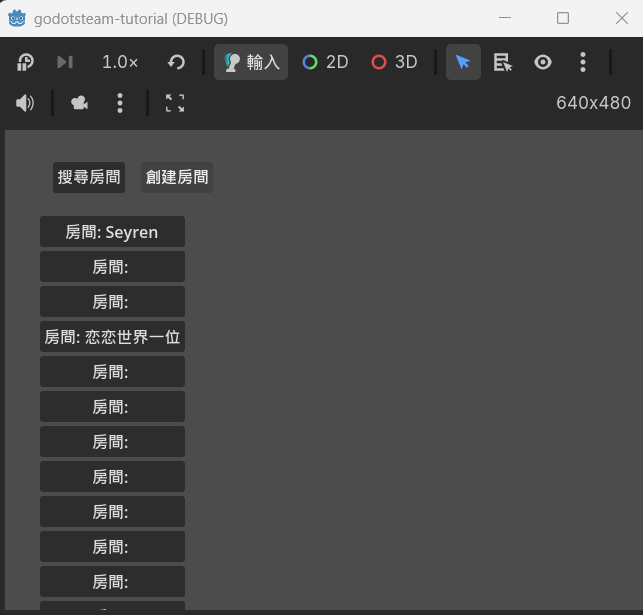The width and height of the screenshot is (643, 615).
Task: Click the camera override icon
Action: [x=79, y=103]
